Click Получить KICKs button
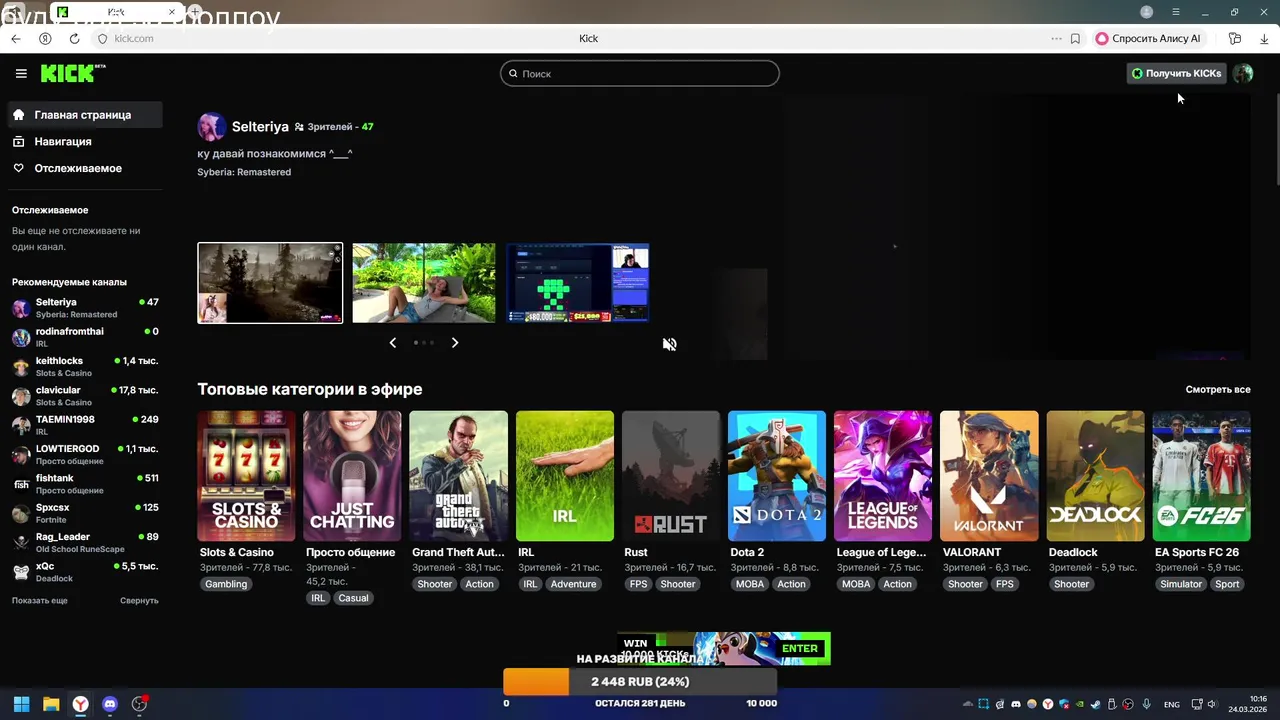This screenshot has width=1280, height=720. tap(1176, 73)
